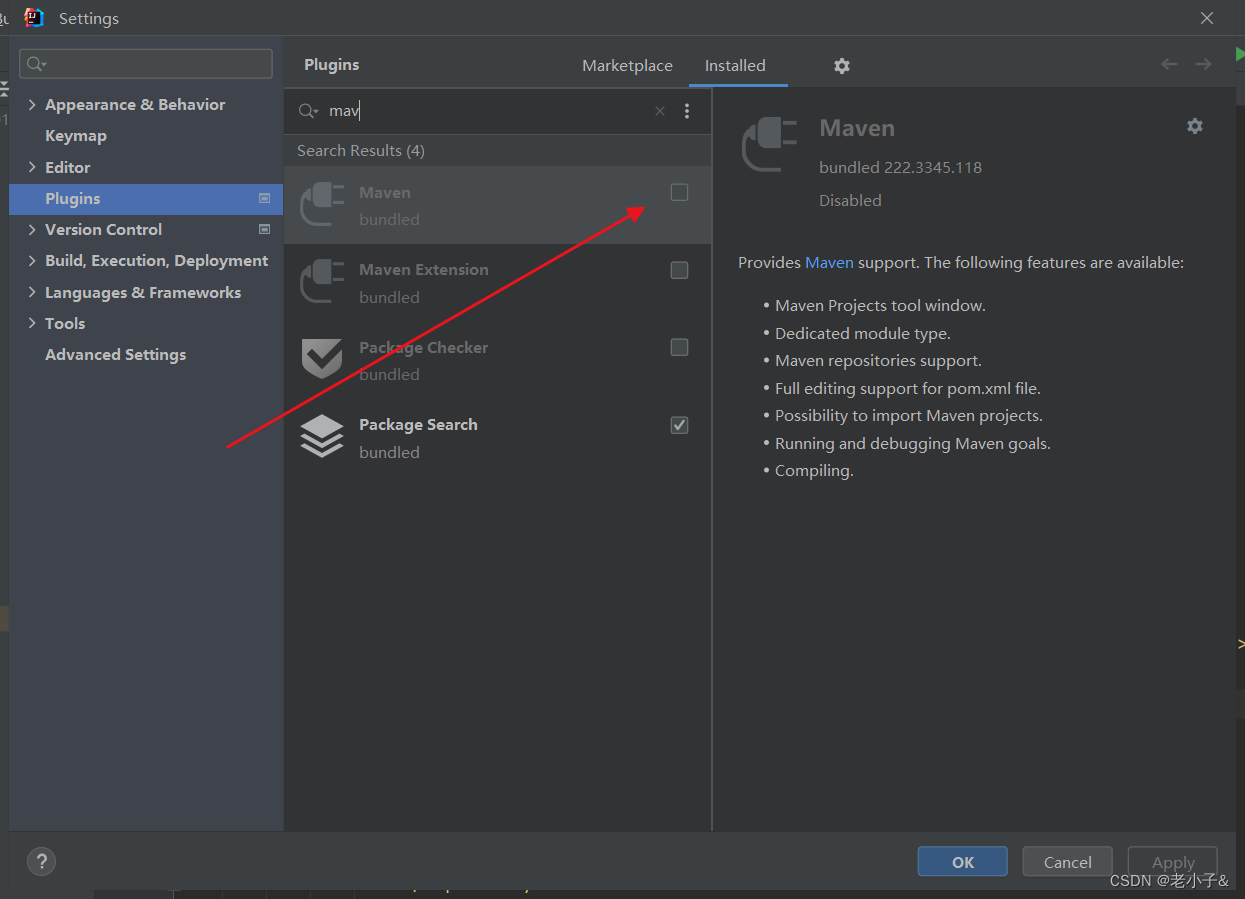Viewport: 1245px width, 899px height.
Task: Disable the Package Search plugin checkbox
Action: tap(679, 425)
